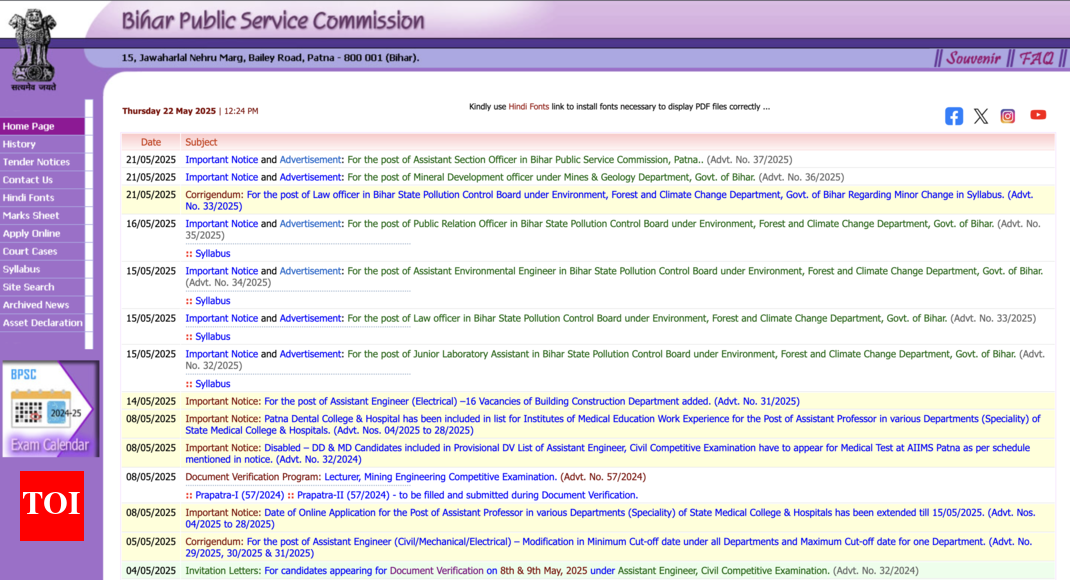Open Apply Online from sidebar menu
The width and height of the screenshot is (1070, 580).
31,234
